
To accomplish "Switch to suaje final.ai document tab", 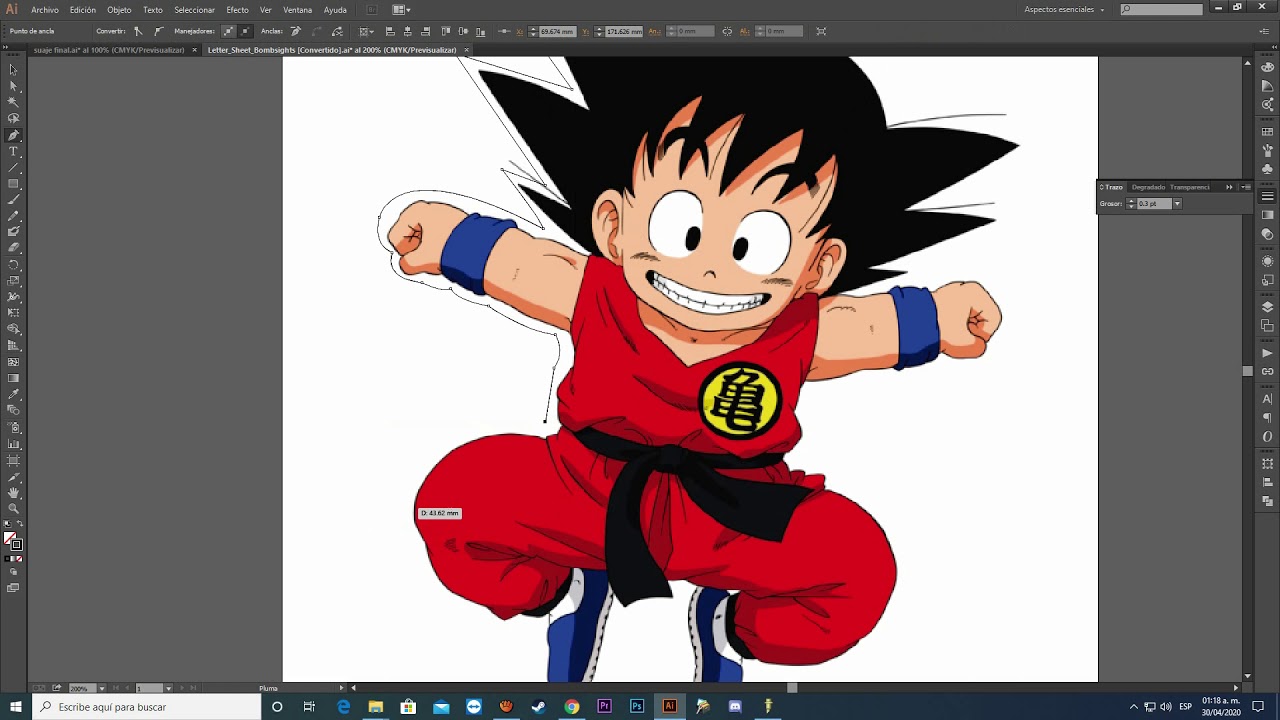I will click(108, 50).
